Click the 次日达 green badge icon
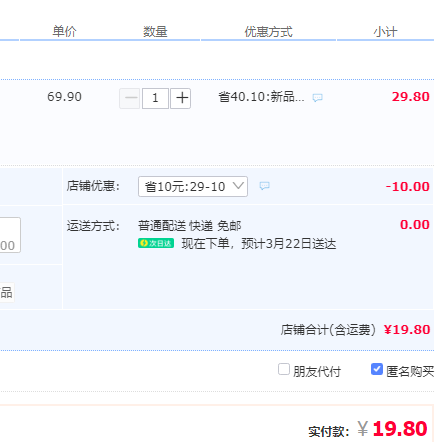This screenshot has width=440, height=442. (156, 243)
